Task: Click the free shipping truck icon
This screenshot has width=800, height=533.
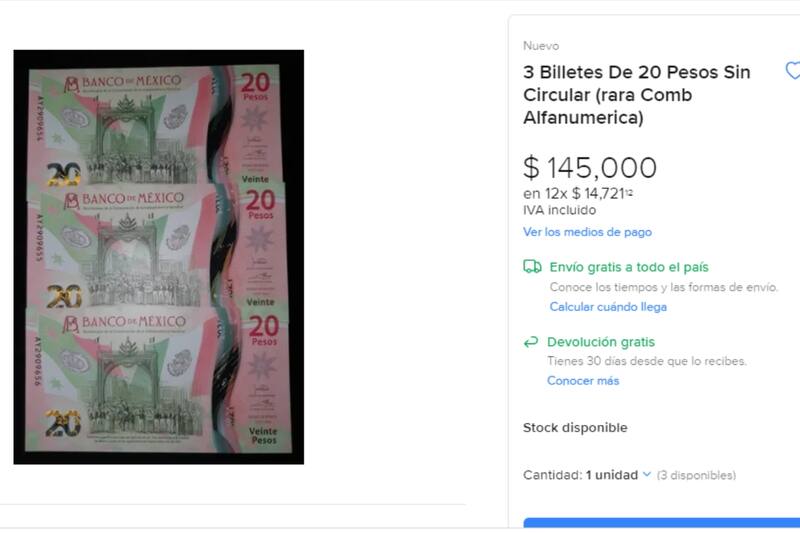Action: tap(532, 267)
